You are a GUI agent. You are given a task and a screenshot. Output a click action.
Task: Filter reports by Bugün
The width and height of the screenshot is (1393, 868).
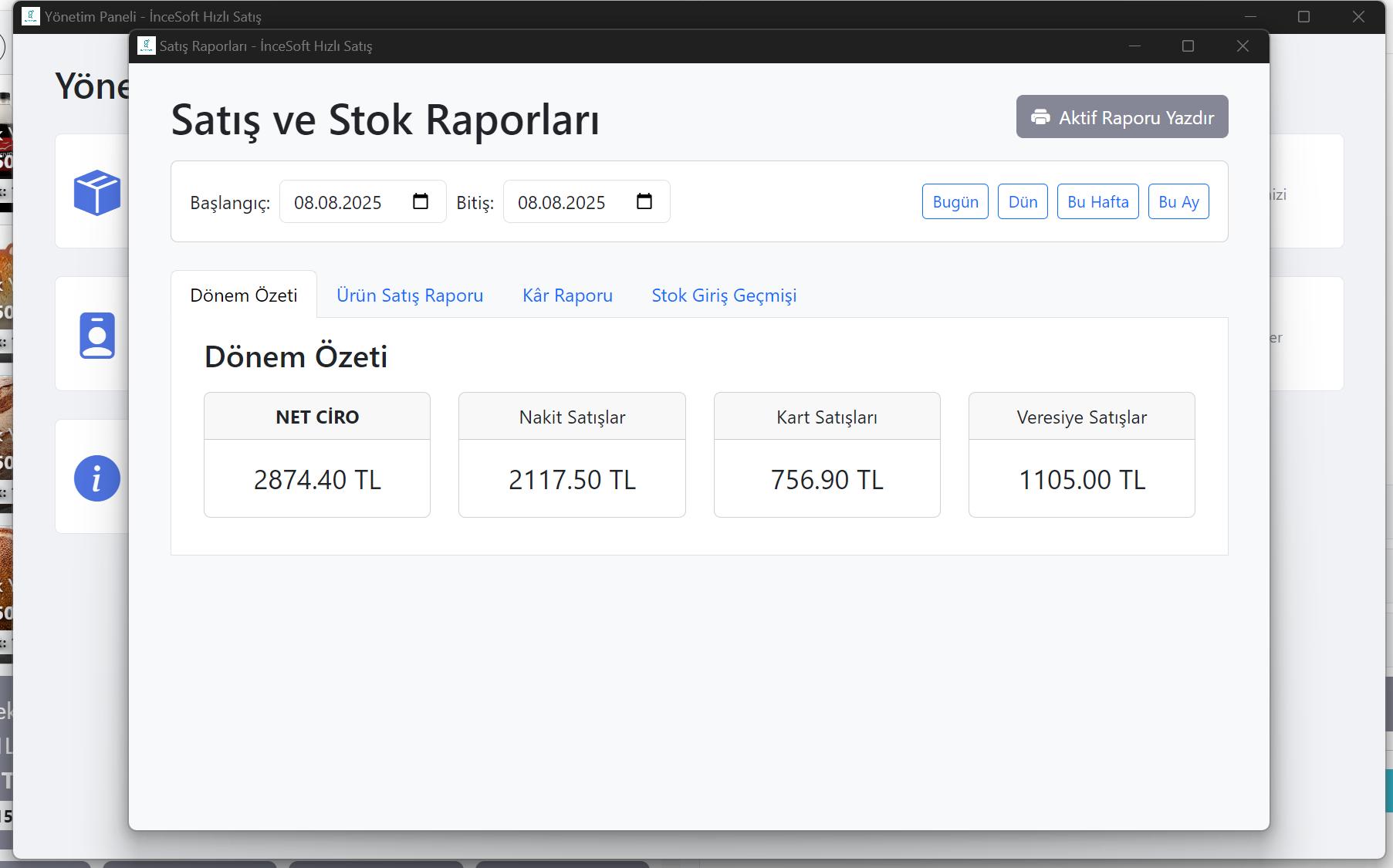coord(955,202)
